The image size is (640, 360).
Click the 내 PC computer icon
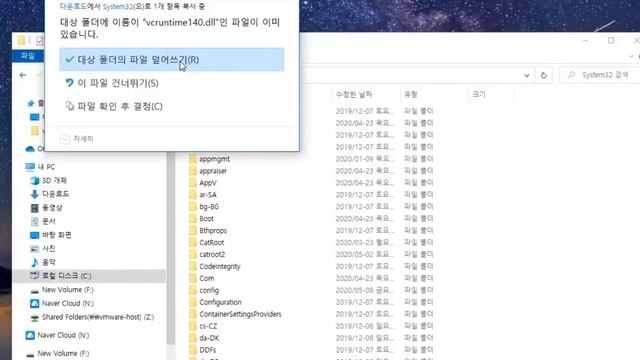30,167
